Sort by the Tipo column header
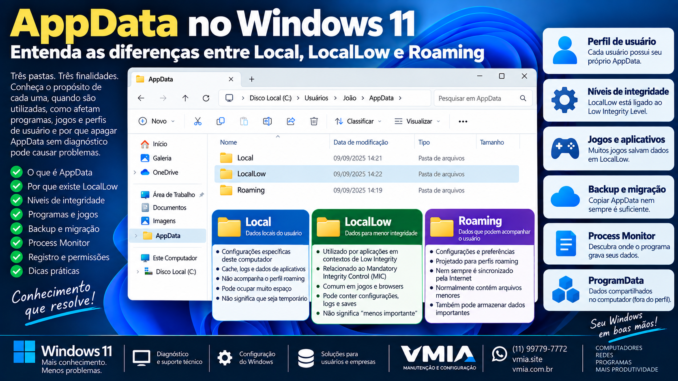678x381 pixels. (424, 142)
